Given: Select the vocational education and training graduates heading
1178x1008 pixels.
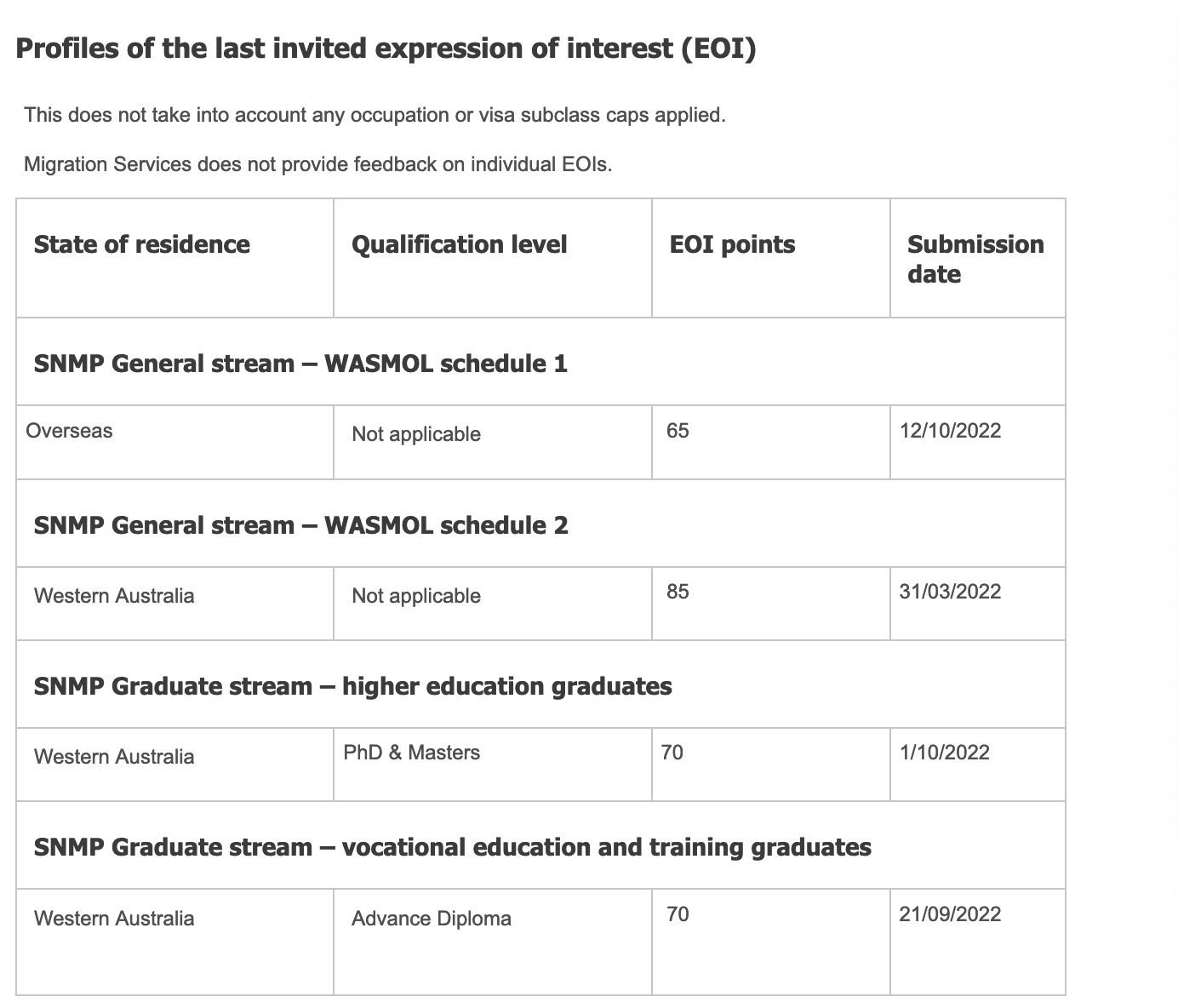Looking at the screenshot, I should [452, 847].
